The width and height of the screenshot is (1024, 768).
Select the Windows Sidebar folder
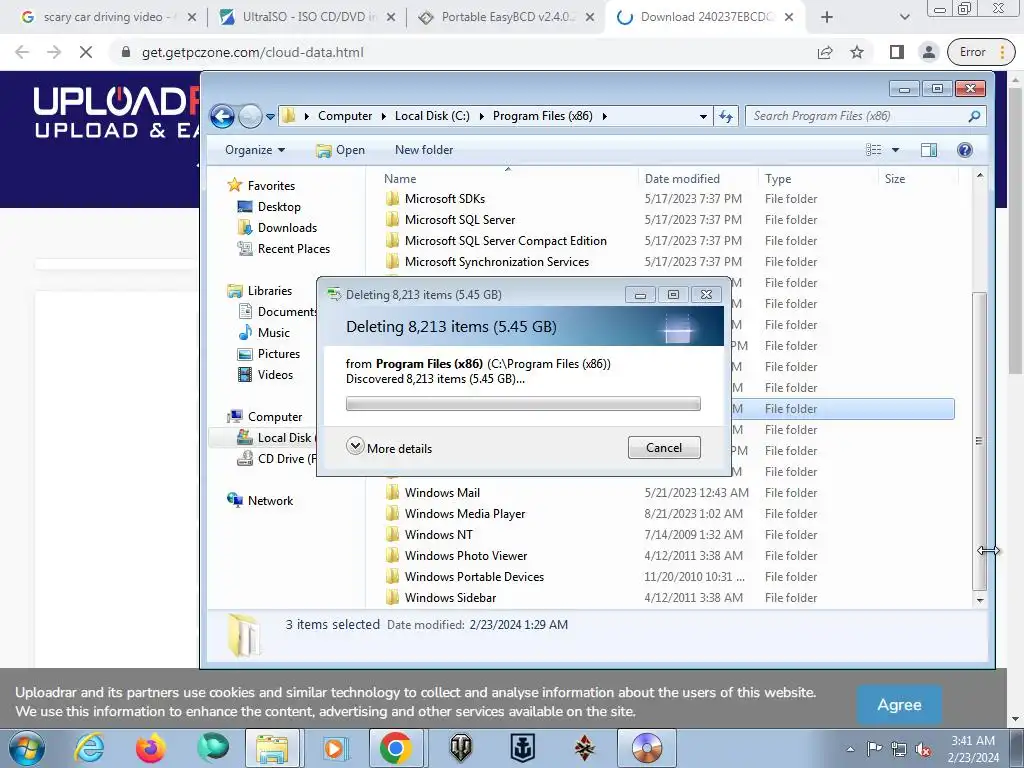pos(450,597)
